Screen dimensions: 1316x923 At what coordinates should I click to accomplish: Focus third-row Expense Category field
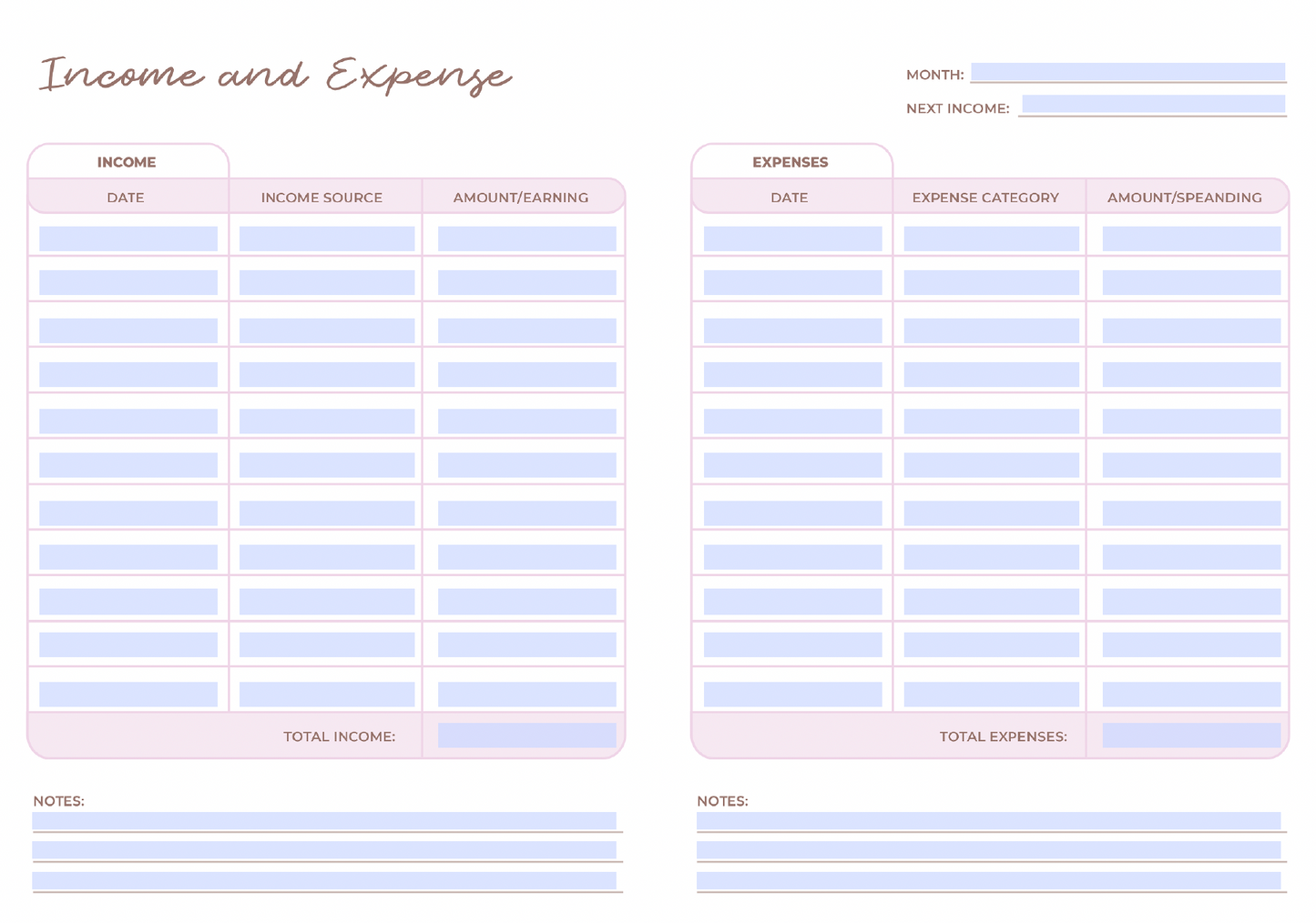tap(992, 330)
